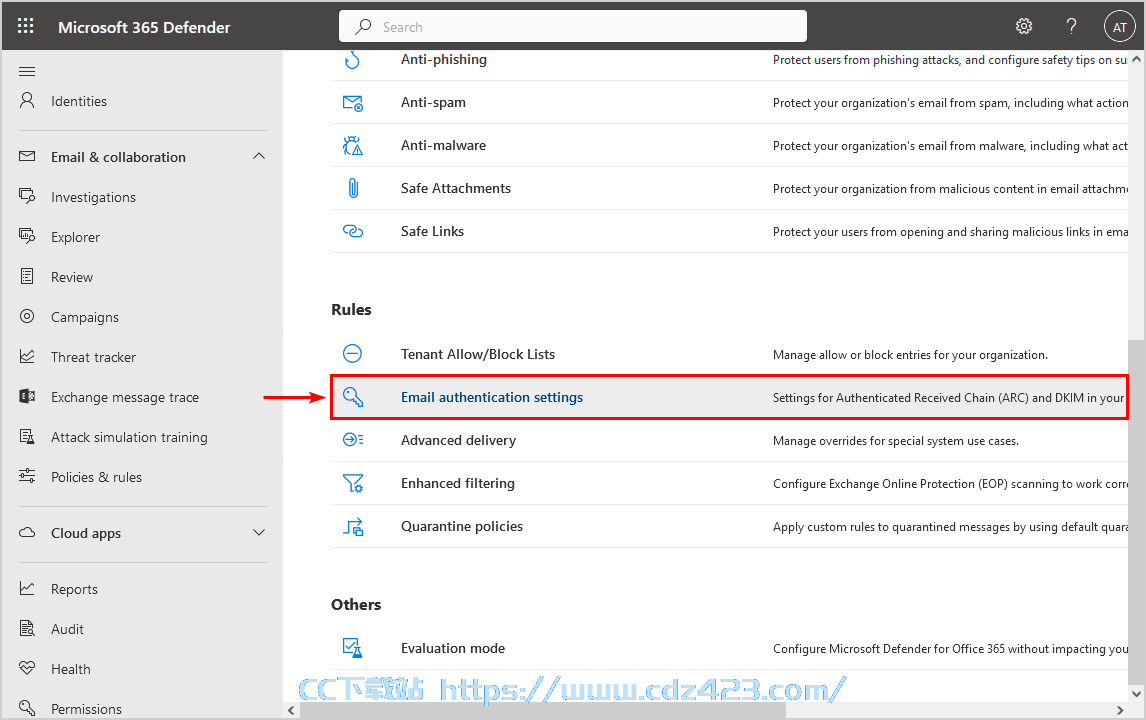Click the Email authentication settings key icon
Viewport: 1146px width, 720px height.
pyautogui.click(x=353, y=397)
